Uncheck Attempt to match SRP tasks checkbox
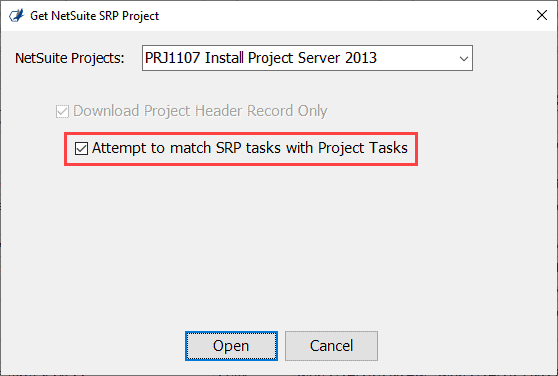Screen dimensions: 558x376 click(81, 148)
